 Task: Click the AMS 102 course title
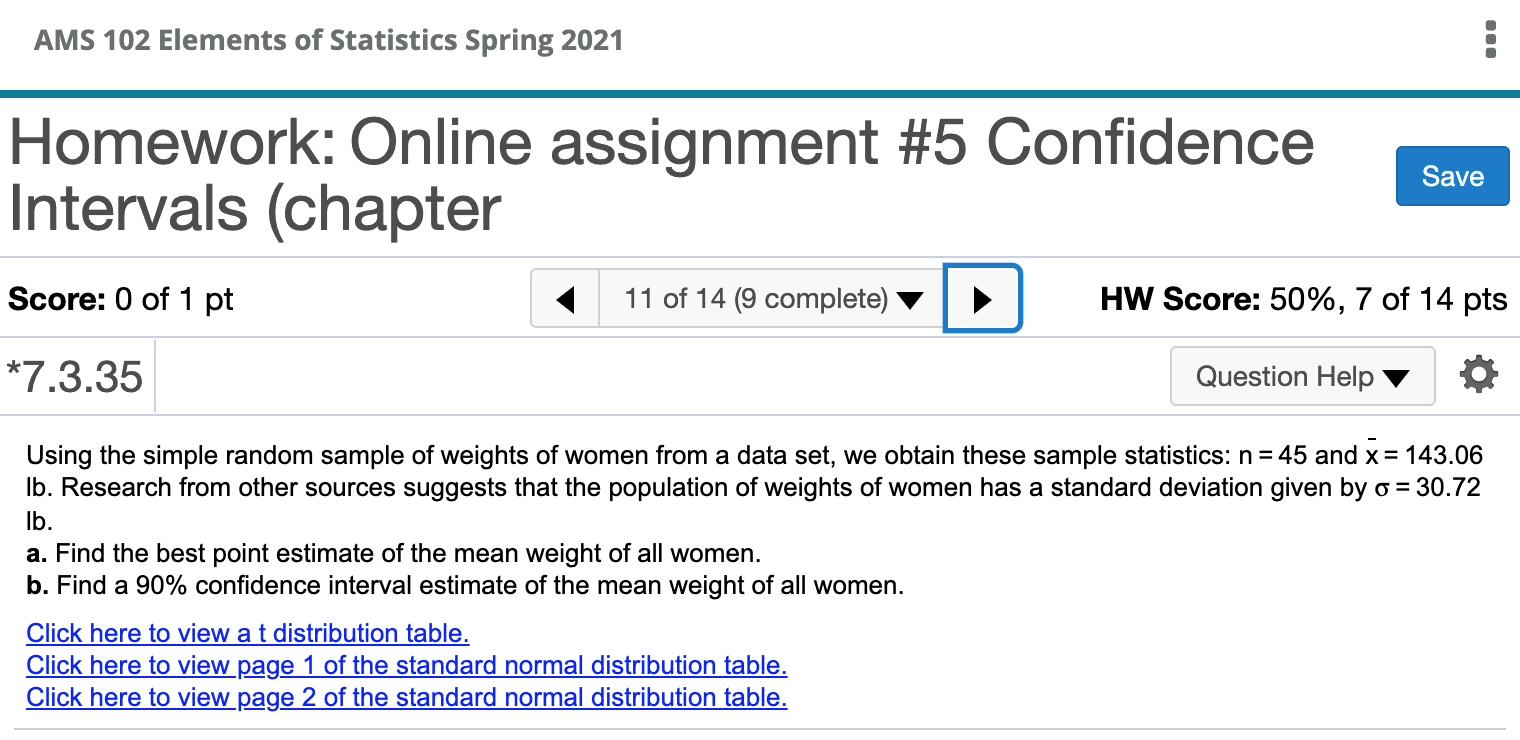coord(328,41)
